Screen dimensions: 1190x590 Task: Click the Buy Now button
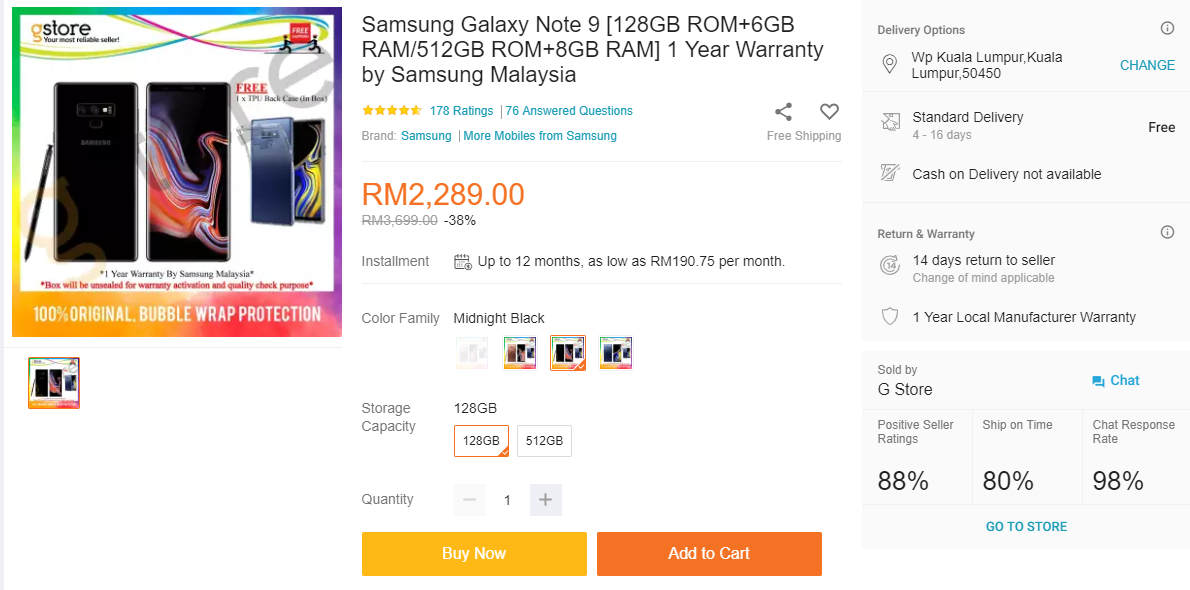tap(474, 554)
